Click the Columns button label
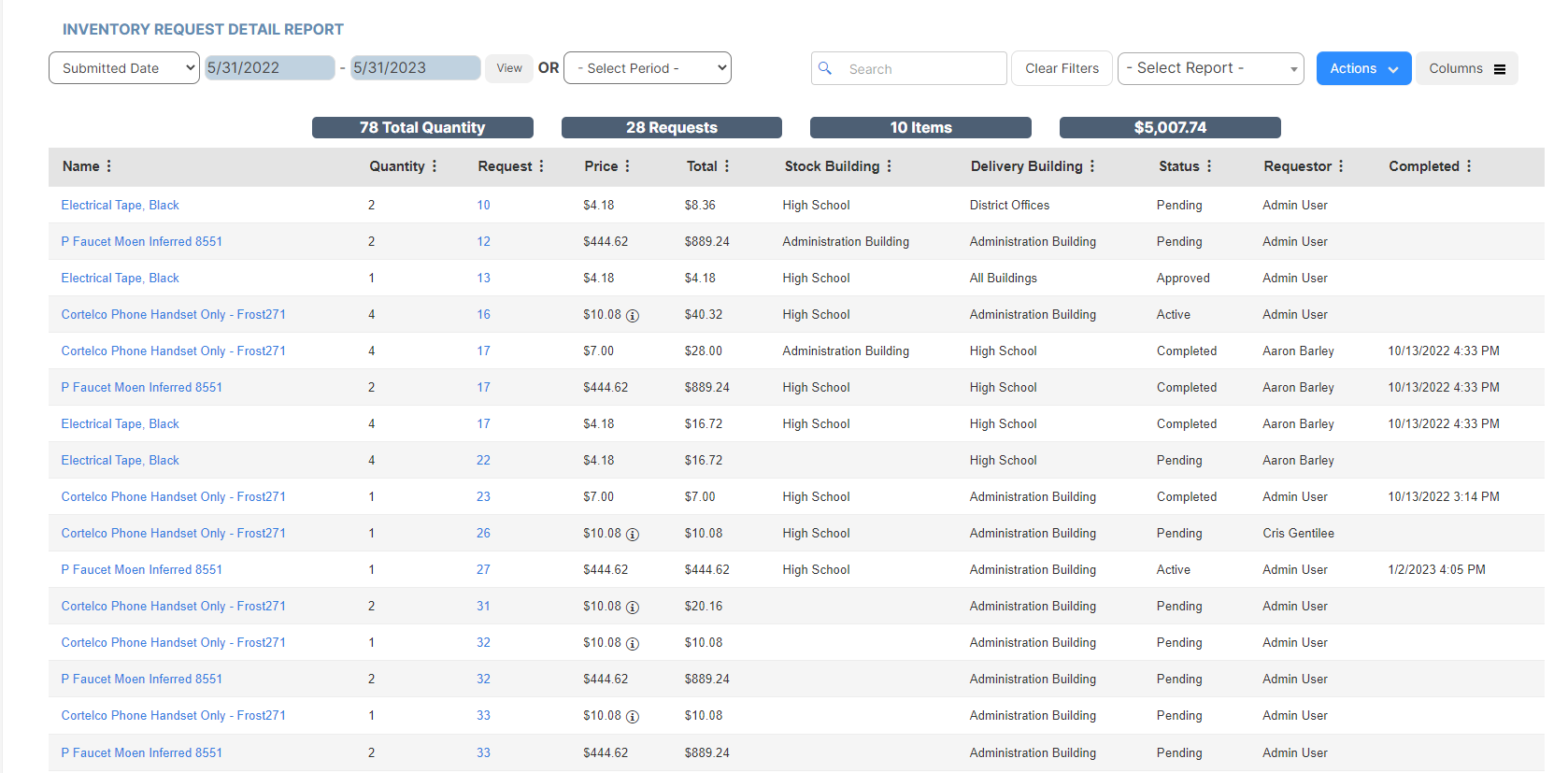Viewport: 1568px width, 773px height. click(x=1456, y=68)
